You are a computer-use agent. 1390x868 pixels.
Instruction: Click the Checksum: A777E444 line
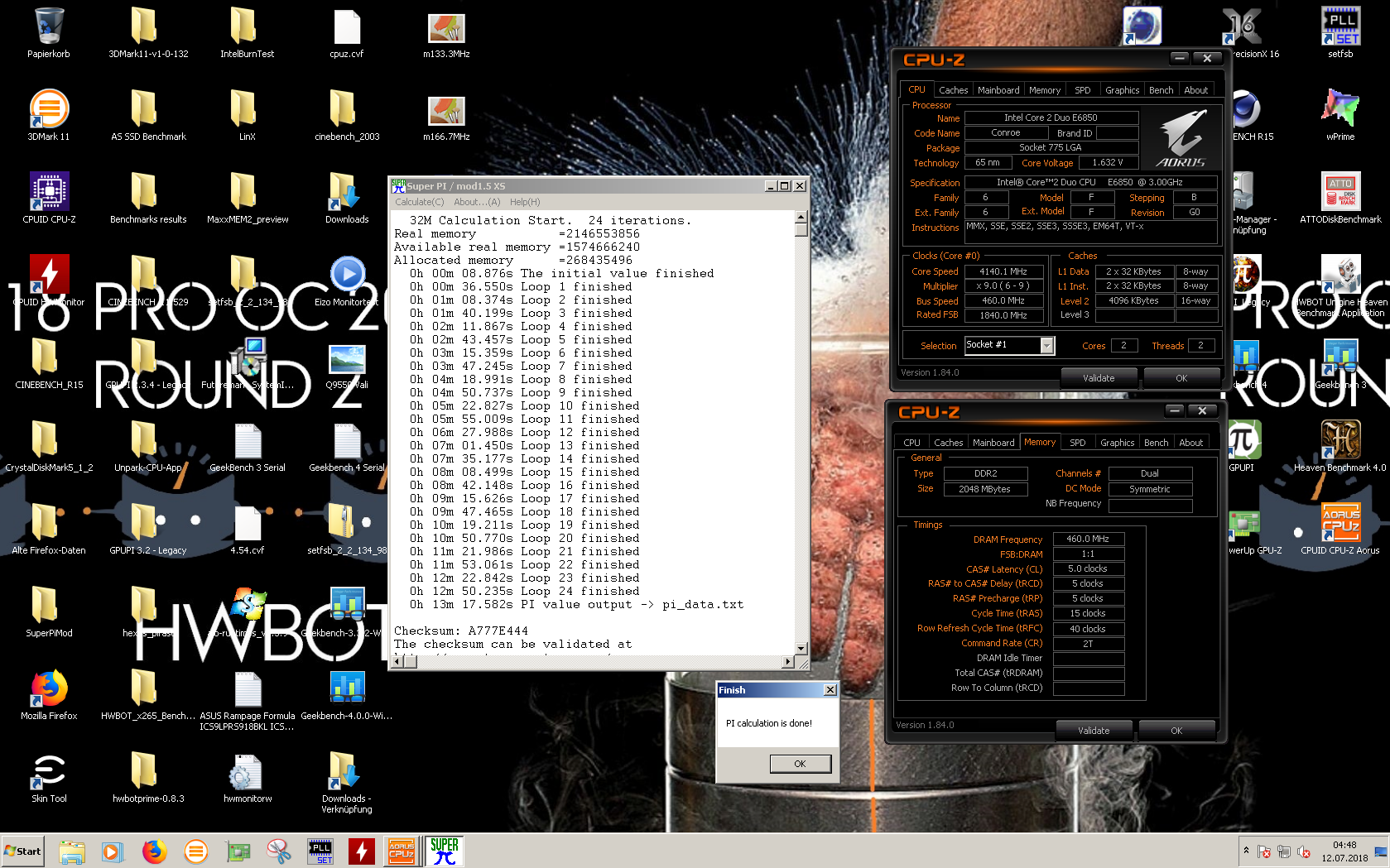pyautogui.click(x=460, y=631)
